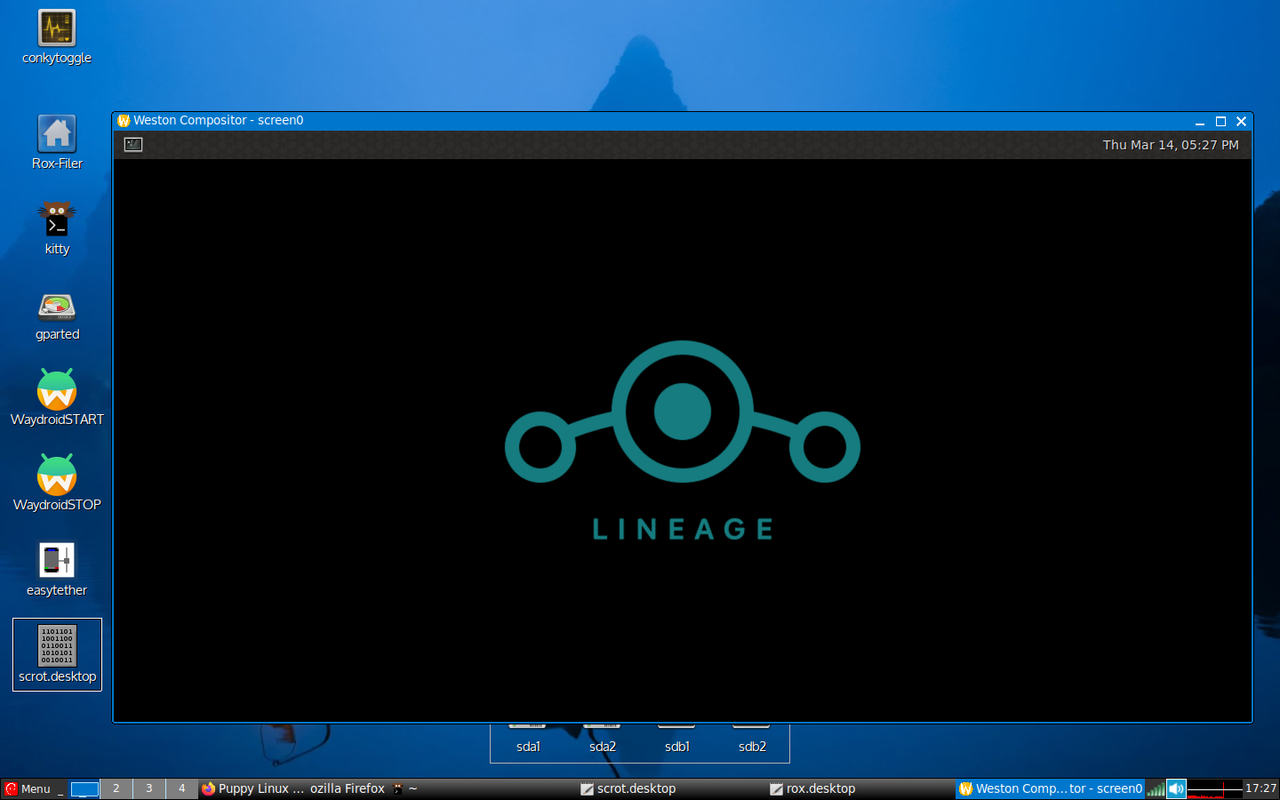Switch to workspace 3
The width and height of the screenshot is (1280, 800).
(x=149, y=789)
